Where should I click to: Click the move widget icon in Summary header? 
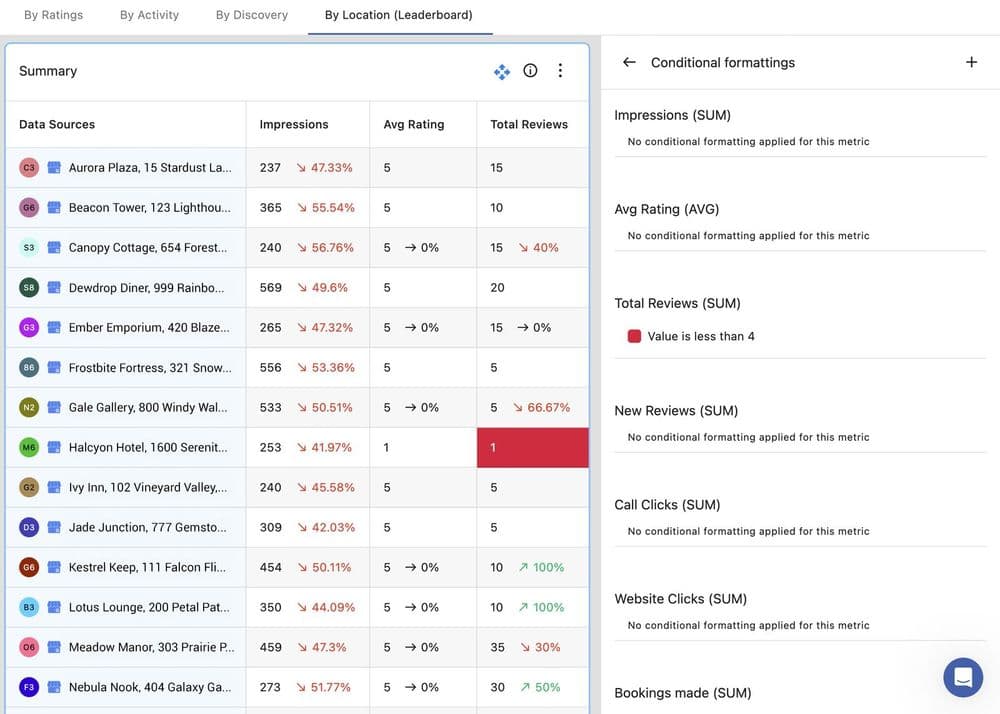(502, 71)
